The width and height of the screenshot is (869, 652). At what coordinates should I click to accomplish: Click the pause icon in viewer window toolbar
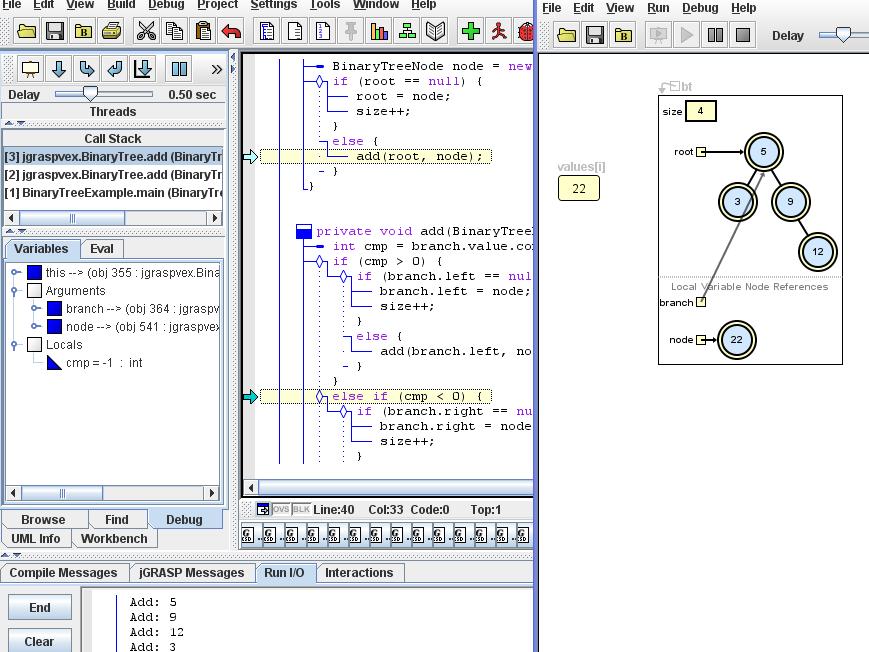pos(715,35)
